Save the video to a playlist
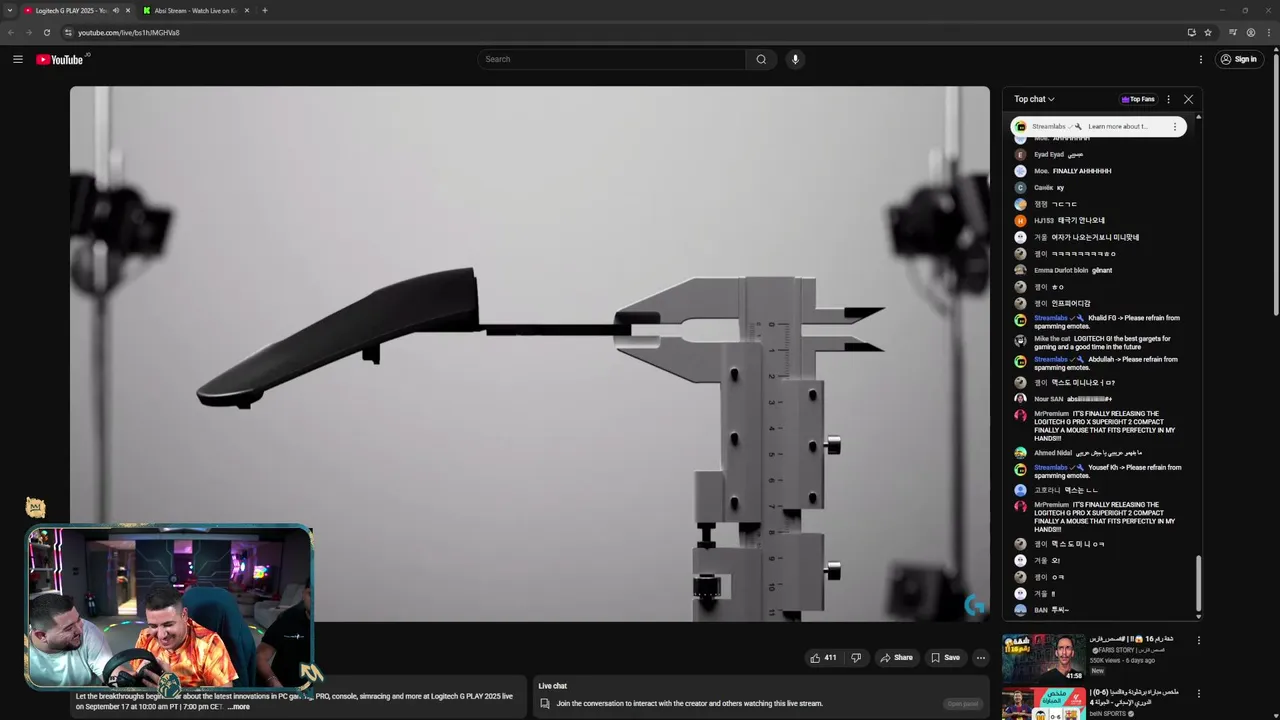 coord(945,658)
